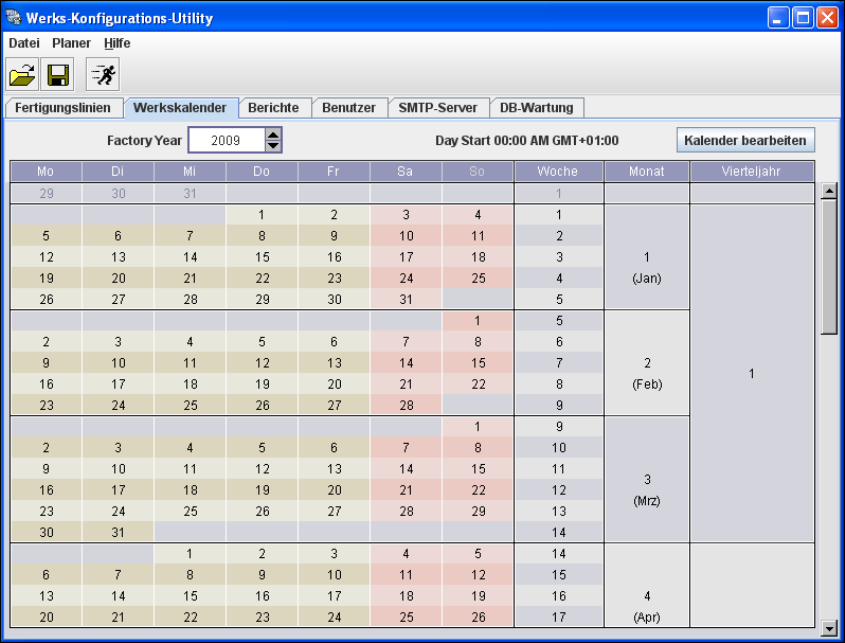This screenshot has width=845, height=643.
Task: Open the SMTP-Server tab
Action: [x=438, y=108]
